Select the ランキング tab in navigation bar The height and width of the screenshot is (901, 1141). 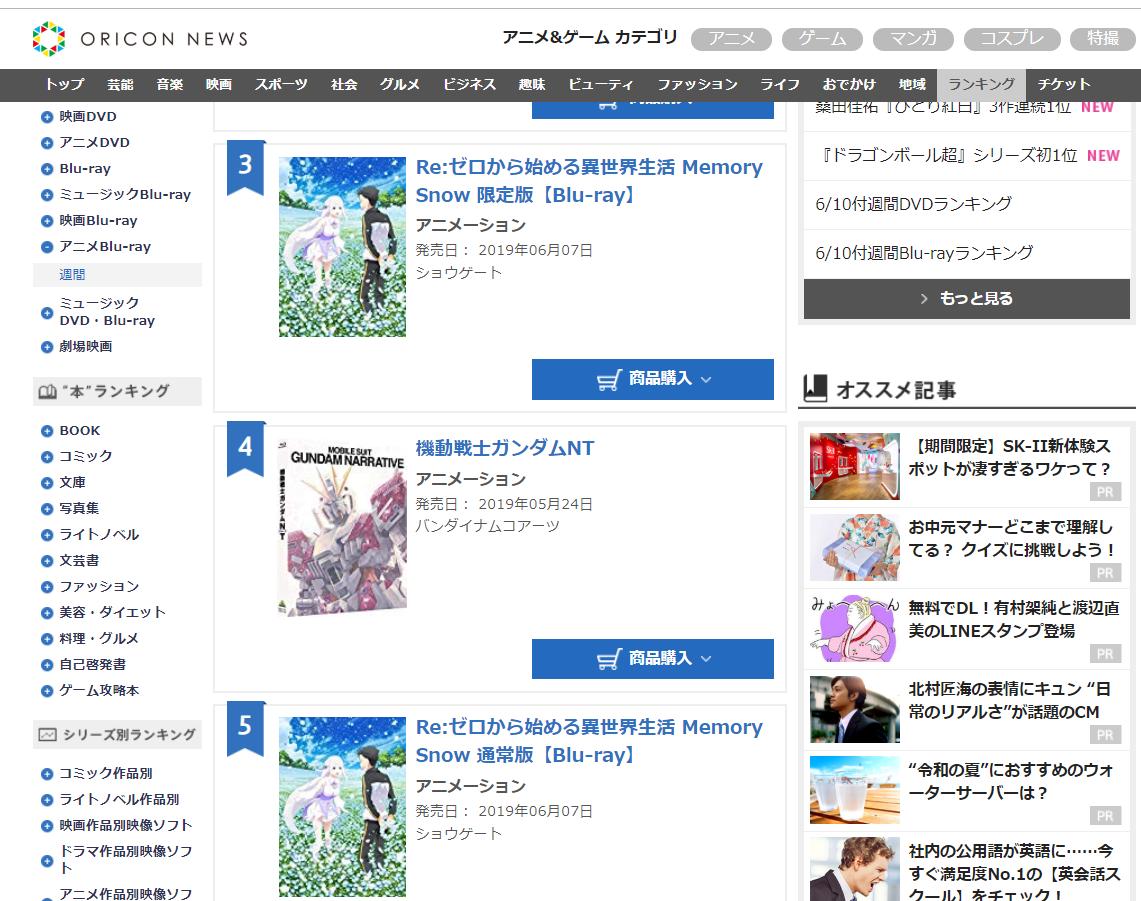(x=981, y=84)
